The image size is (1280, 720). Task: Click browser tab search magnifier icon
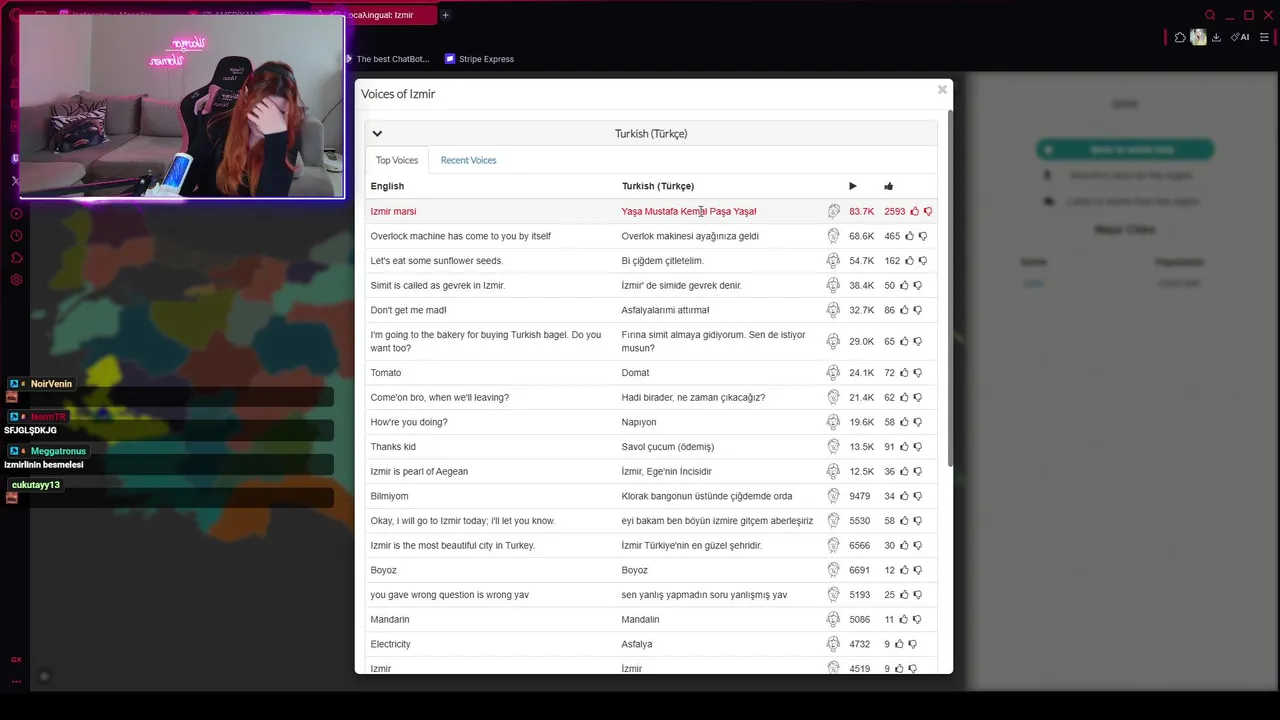[1210, 15]
